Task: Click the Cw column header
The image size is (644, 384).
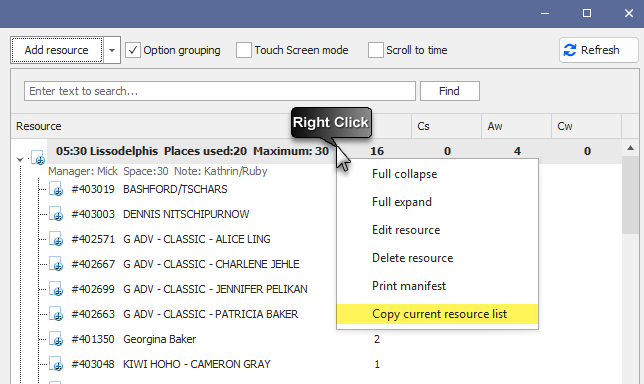Action: click(586, 126)
